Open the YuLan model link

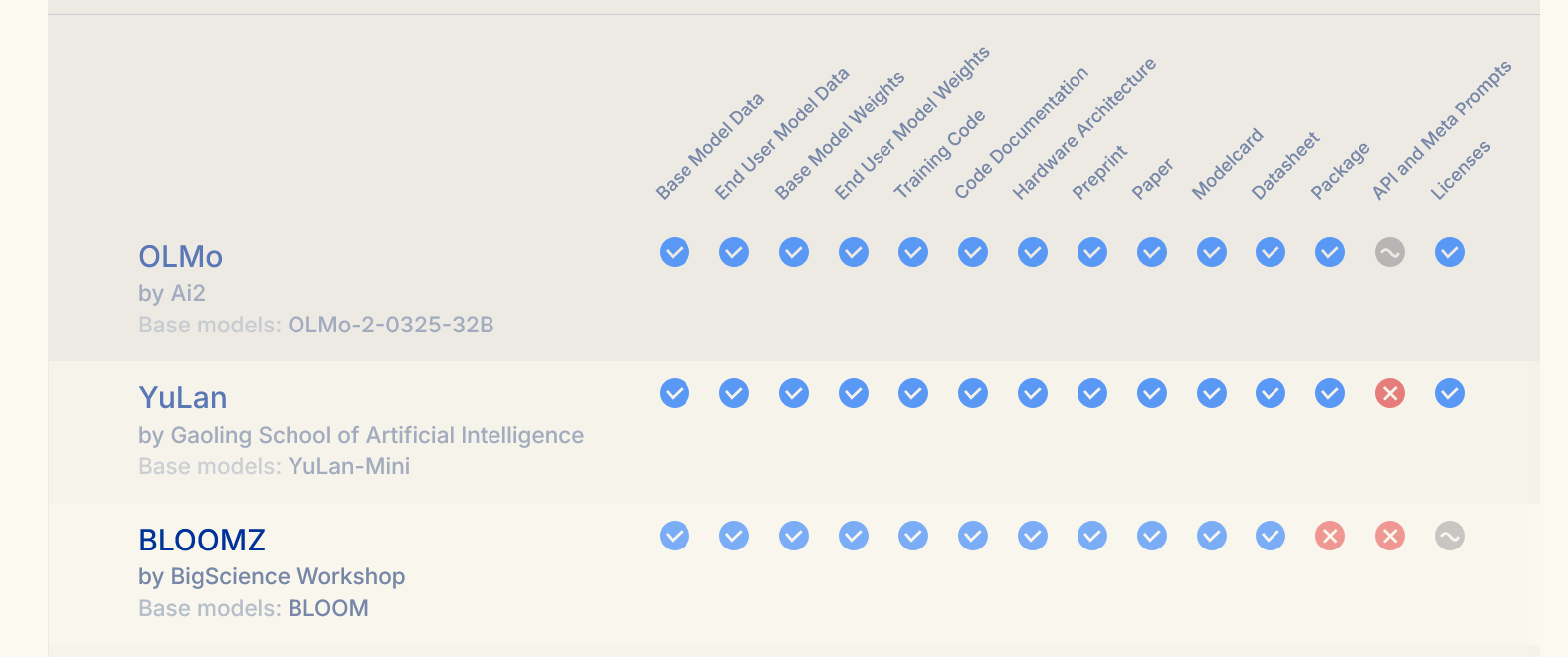pos(183,398)
